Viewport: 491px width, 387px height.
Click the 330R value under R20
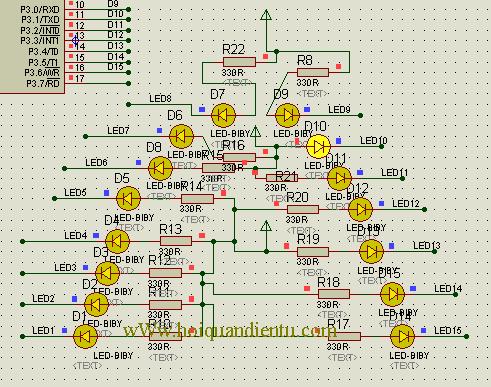(x=297, y=220)
